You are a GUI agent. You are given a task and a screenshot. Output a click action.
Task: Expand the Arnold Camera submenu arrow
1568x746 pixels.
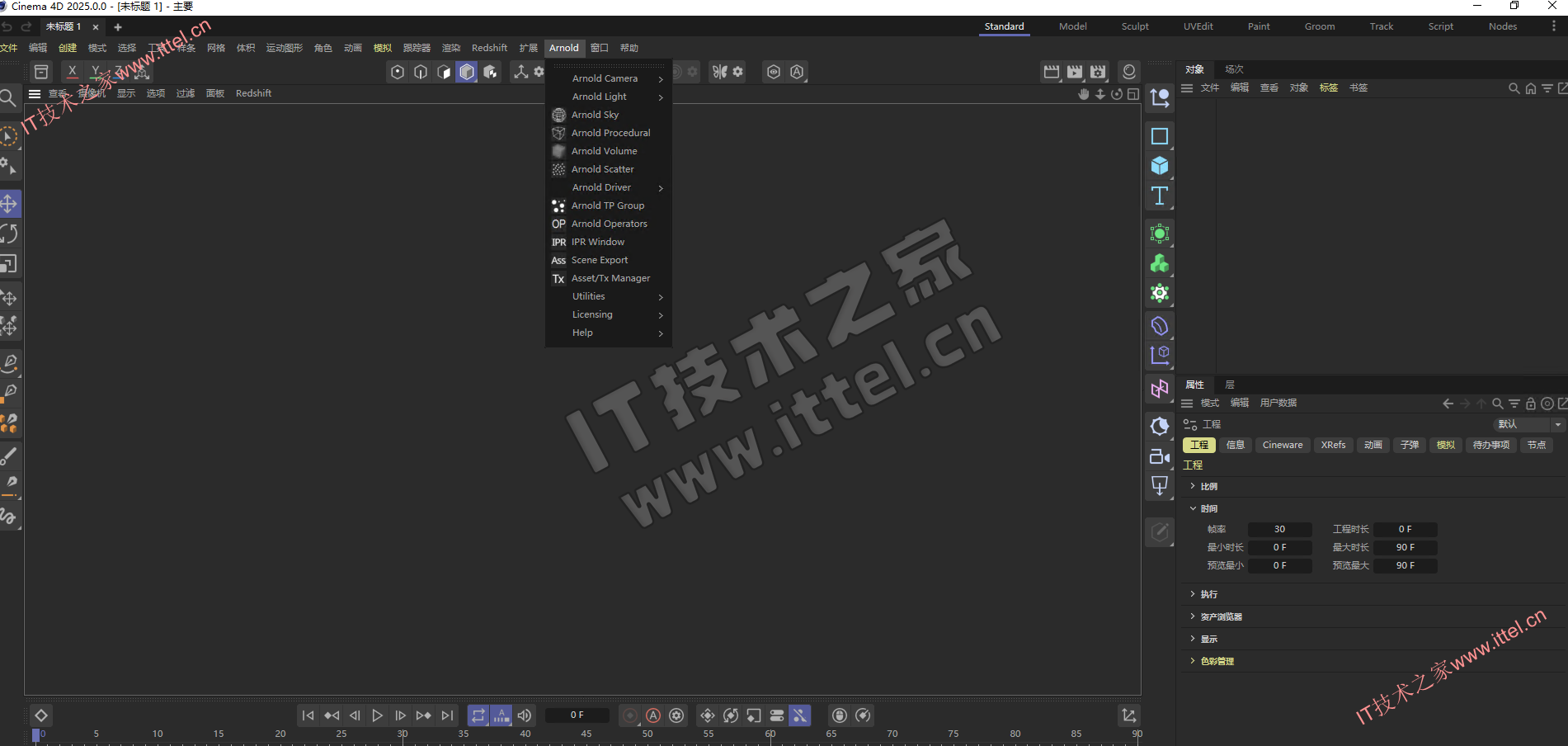click(661, 79)
